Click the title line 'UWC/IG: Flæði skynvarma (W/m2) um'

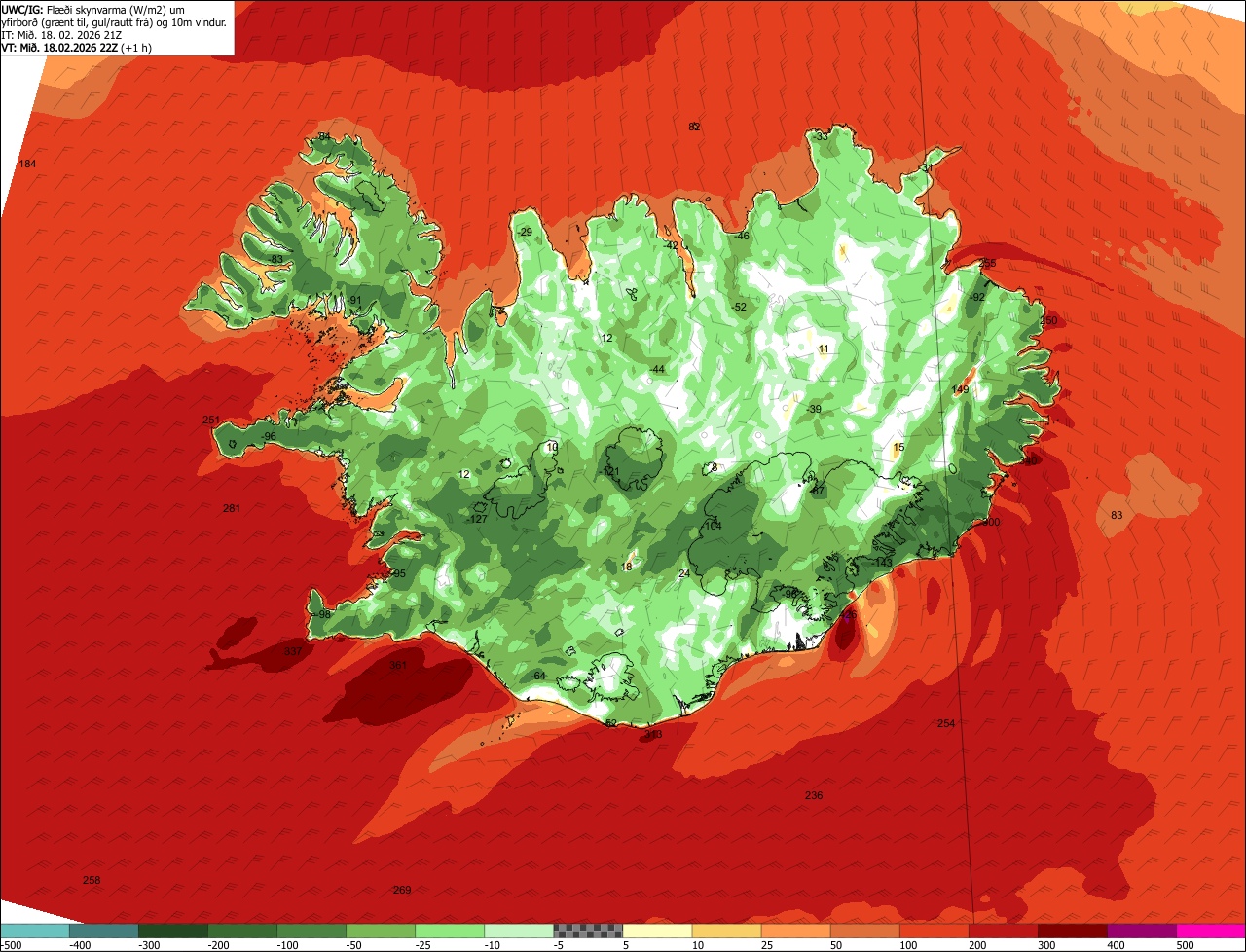(93, 10)
